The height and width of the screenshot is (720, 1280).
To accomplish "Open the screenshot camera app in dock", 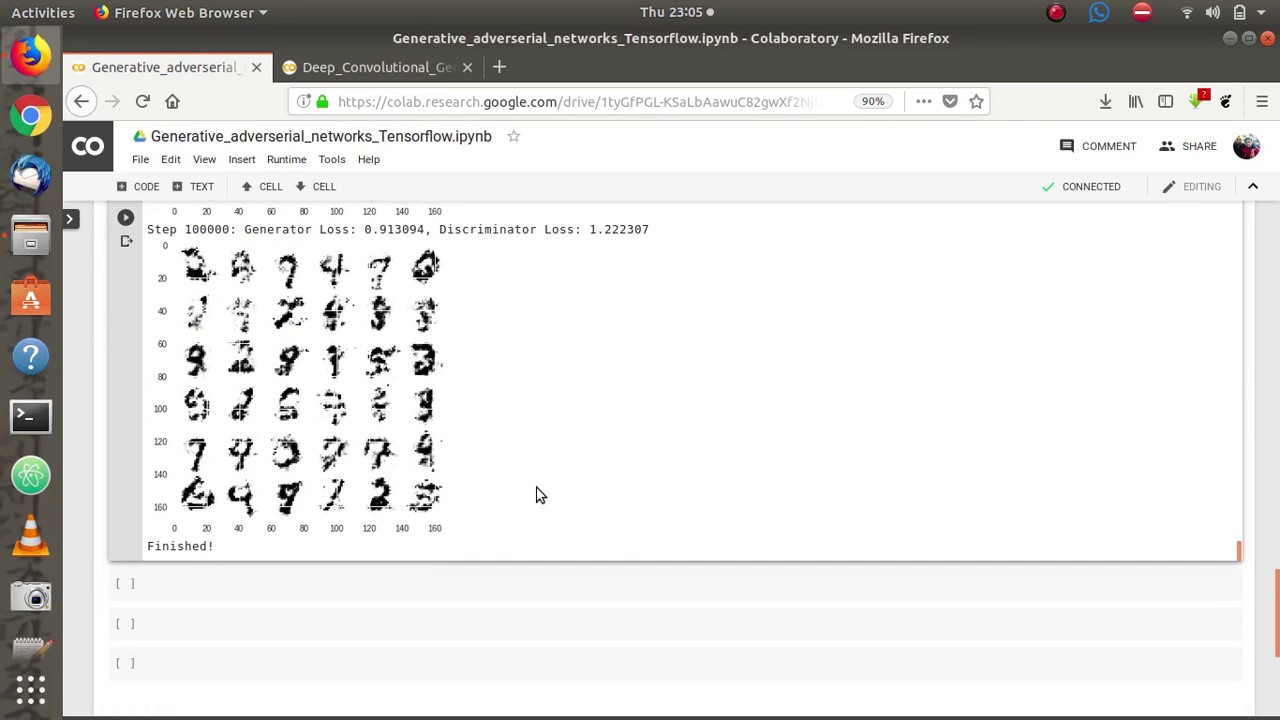I will pos(31,596).
